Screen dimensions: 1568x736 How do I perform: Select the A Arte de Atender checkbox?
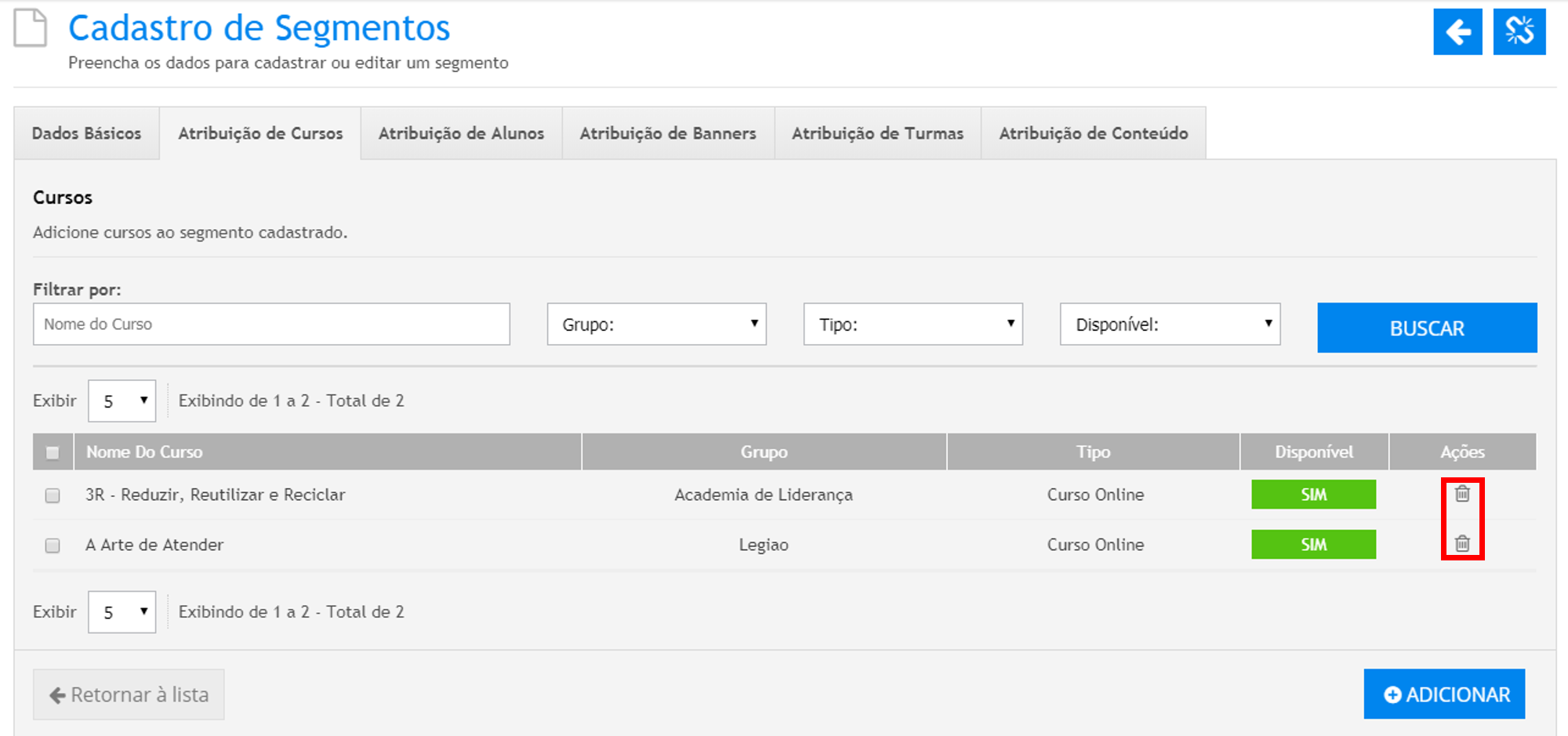(53, 546)
